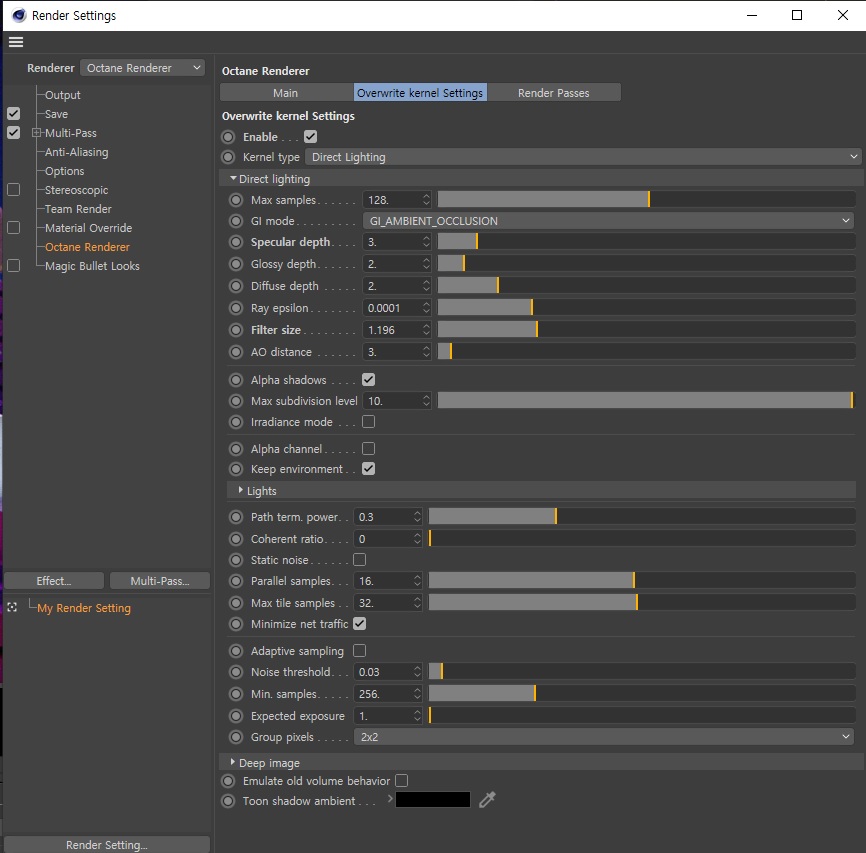The image size is (866, 853).
Task: Select the Overwrite kernel Settings tab
Action: coord(420,93)
